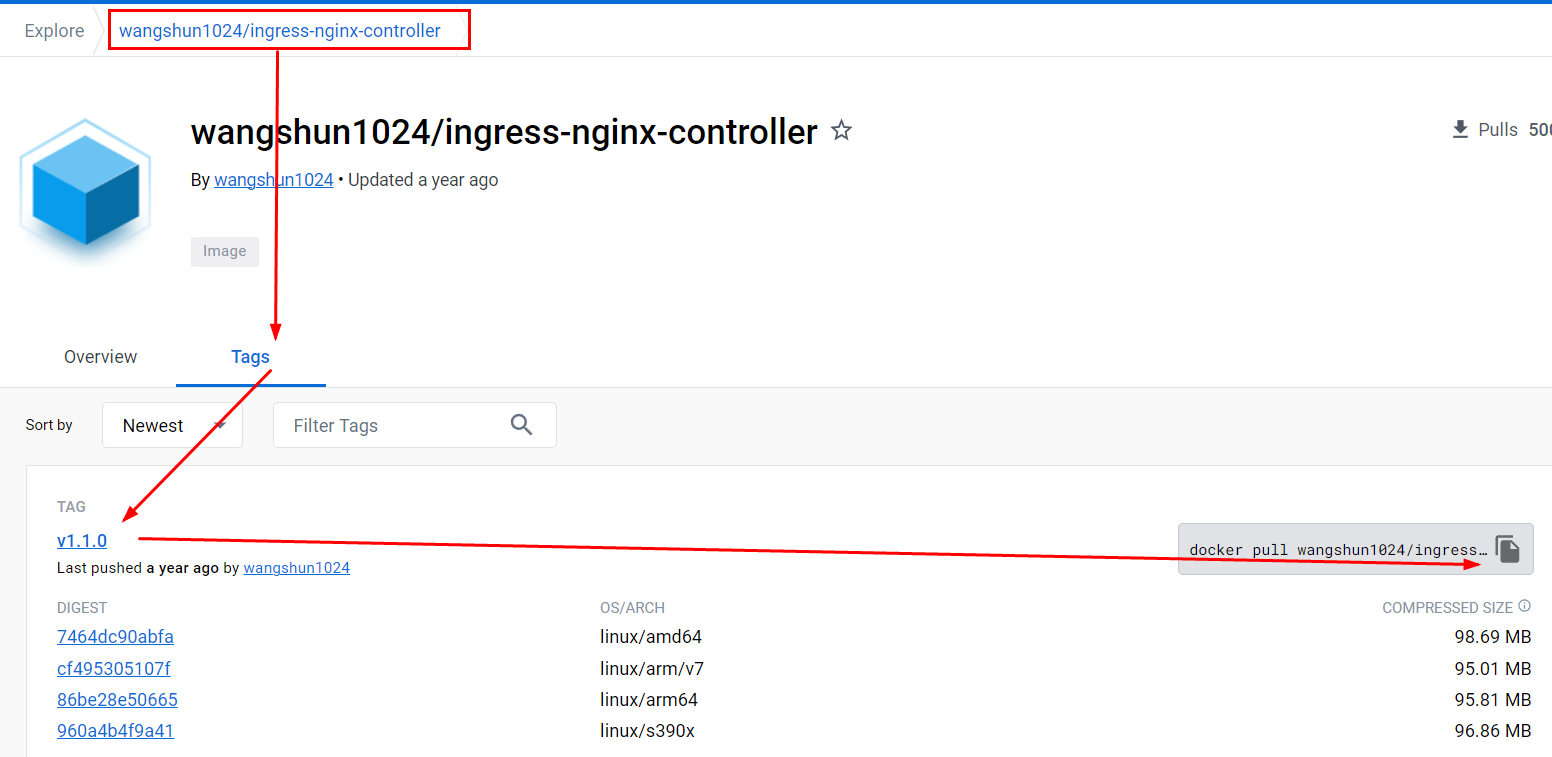The width and height of the screenshot is (1552, 757).
Task: Switch to the Overview tab
Action: tap(100, 356)
